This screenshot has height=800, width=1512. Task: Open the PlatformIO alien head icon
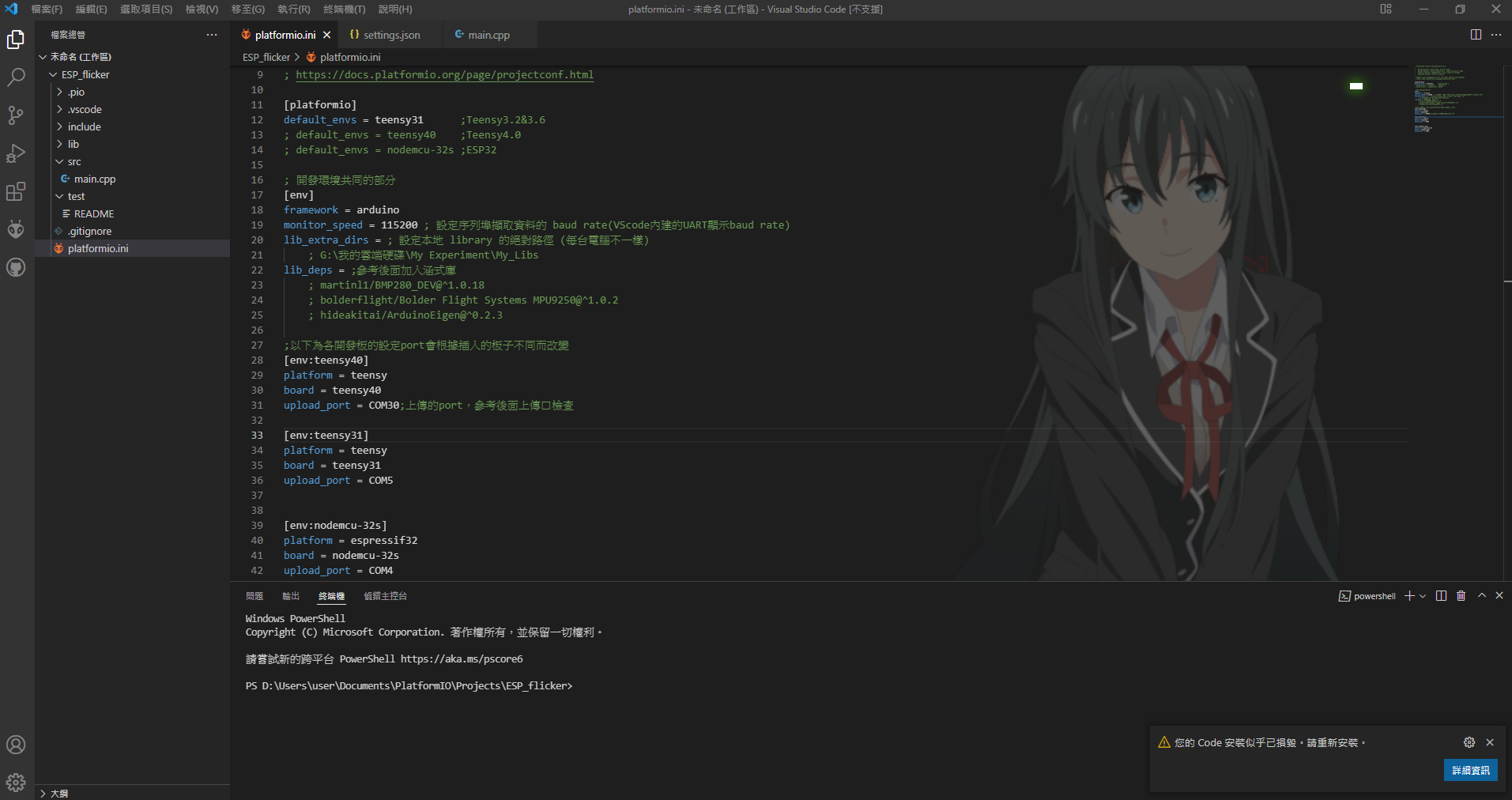16,229
